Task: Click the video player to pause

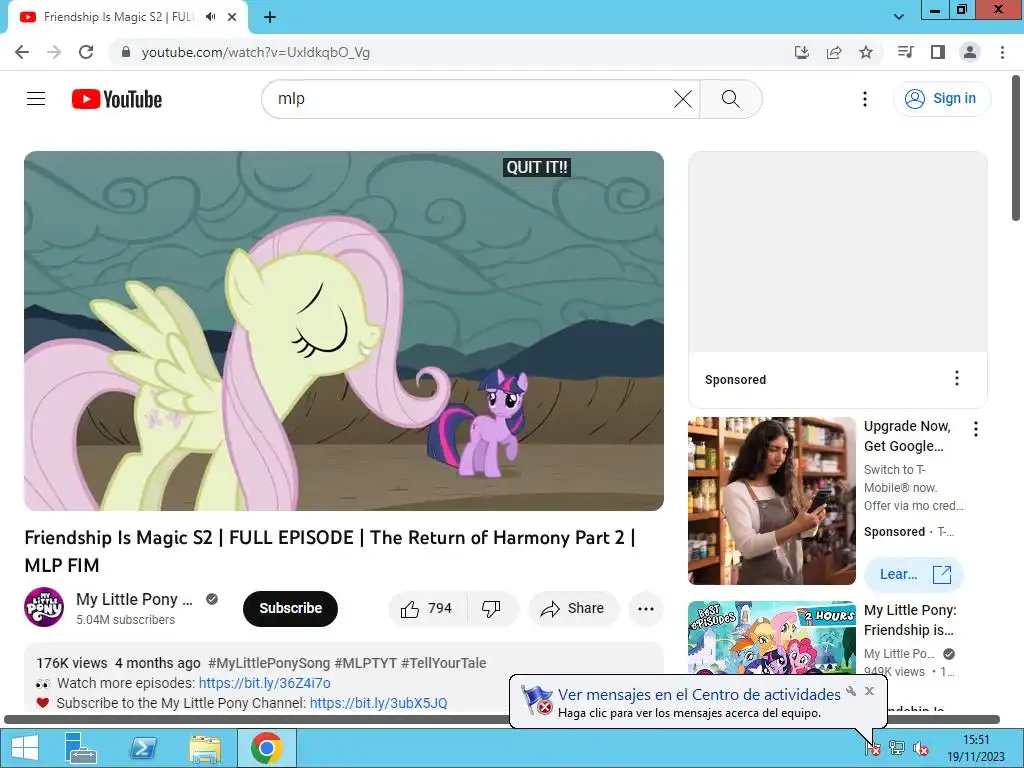Action: (x=344, y=330)
